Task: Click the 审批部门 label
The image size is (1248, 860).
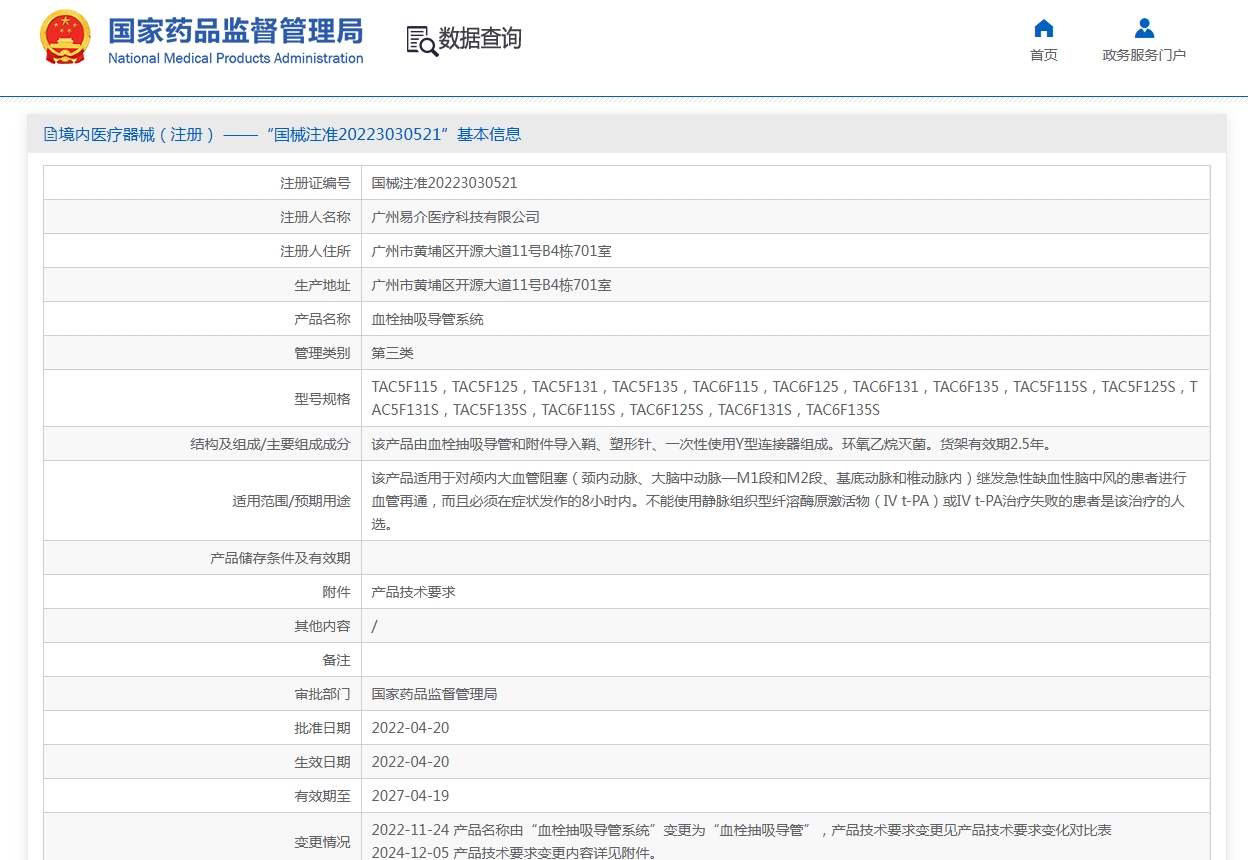Action: (322, 694)
